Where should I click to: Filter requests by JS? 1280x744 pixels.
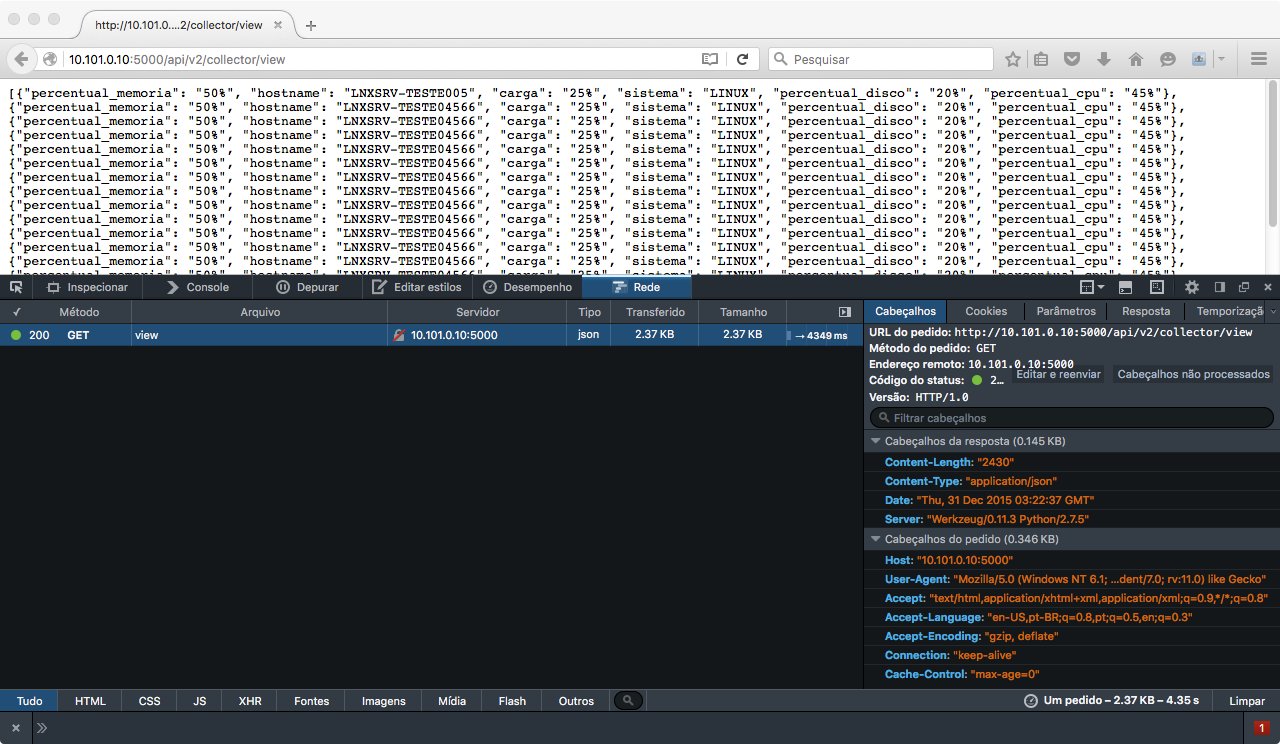tap(200, 701)
